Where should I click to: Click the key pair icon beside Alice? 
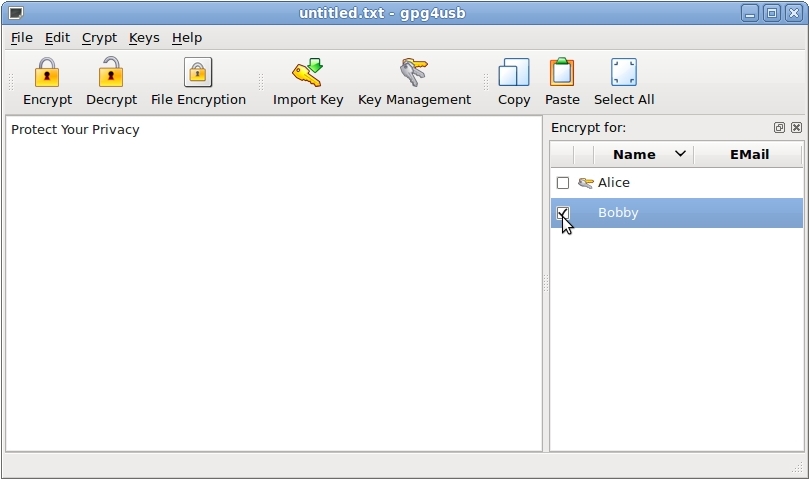585,183
